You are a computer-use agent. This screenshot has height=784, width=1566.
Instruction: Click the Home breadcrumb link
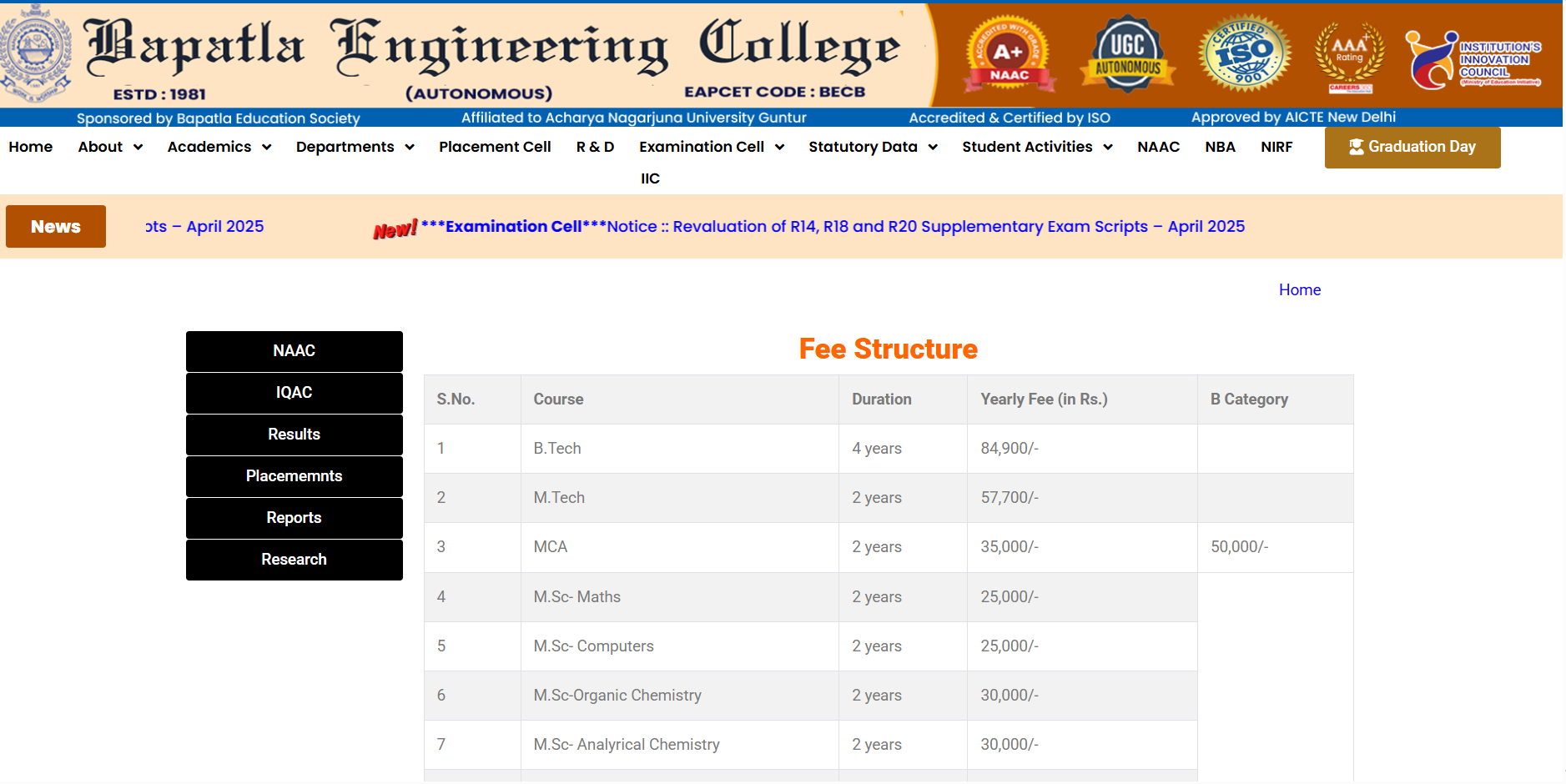(1299, 290)
